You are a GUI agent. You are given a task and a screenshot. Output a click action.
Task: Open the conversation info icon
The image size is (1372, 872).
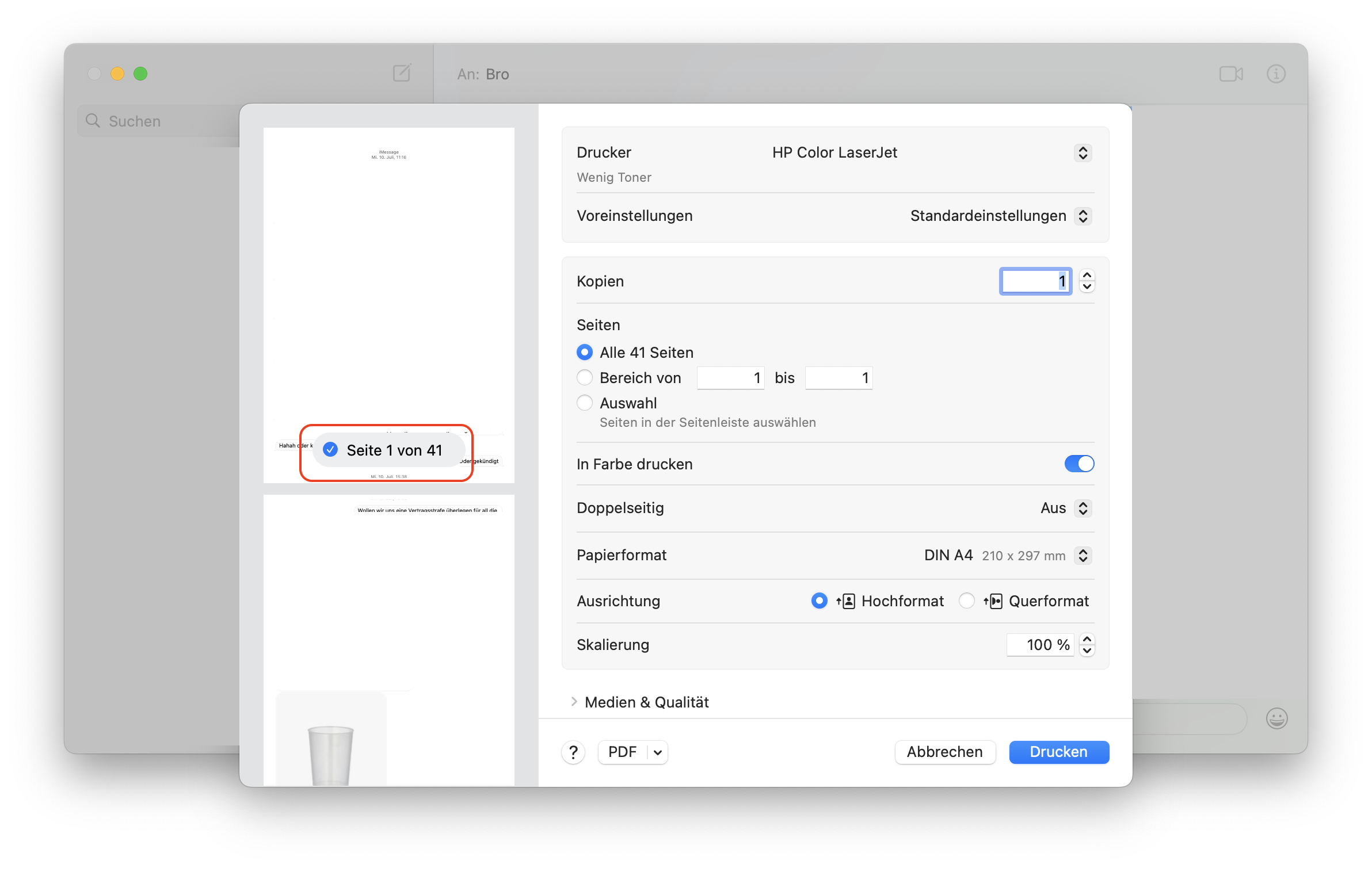[x=1276, y=74]
